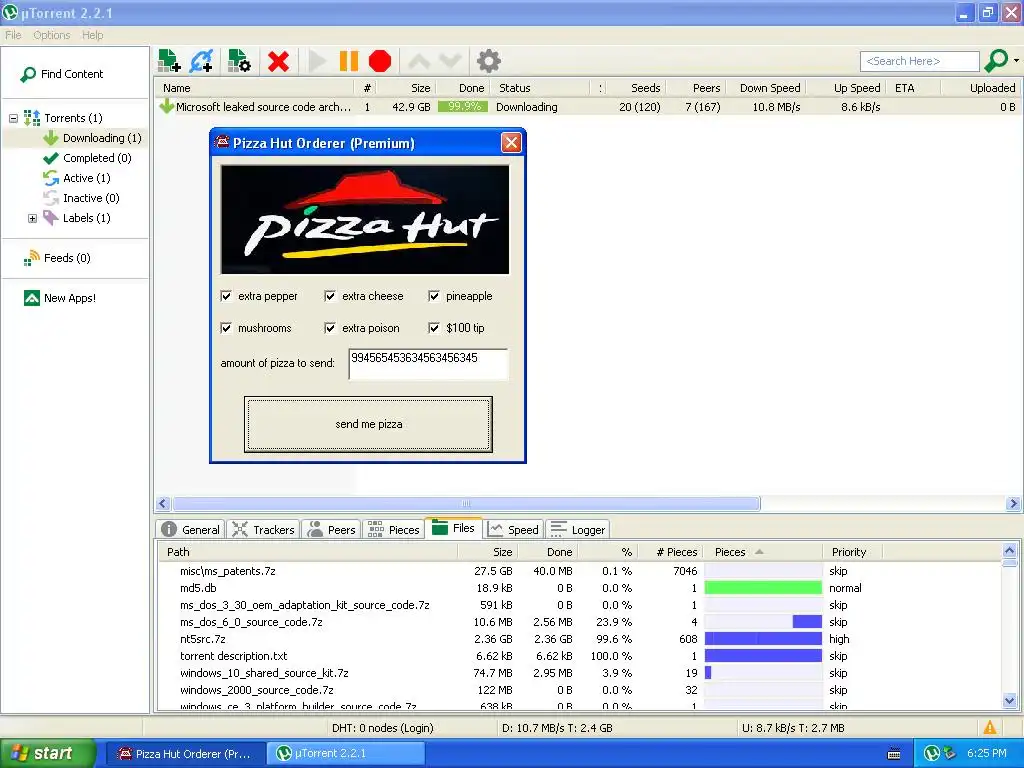Select Downloading (1) in sidebar
Screen dimensions: 1024x768
click(92, 138)
